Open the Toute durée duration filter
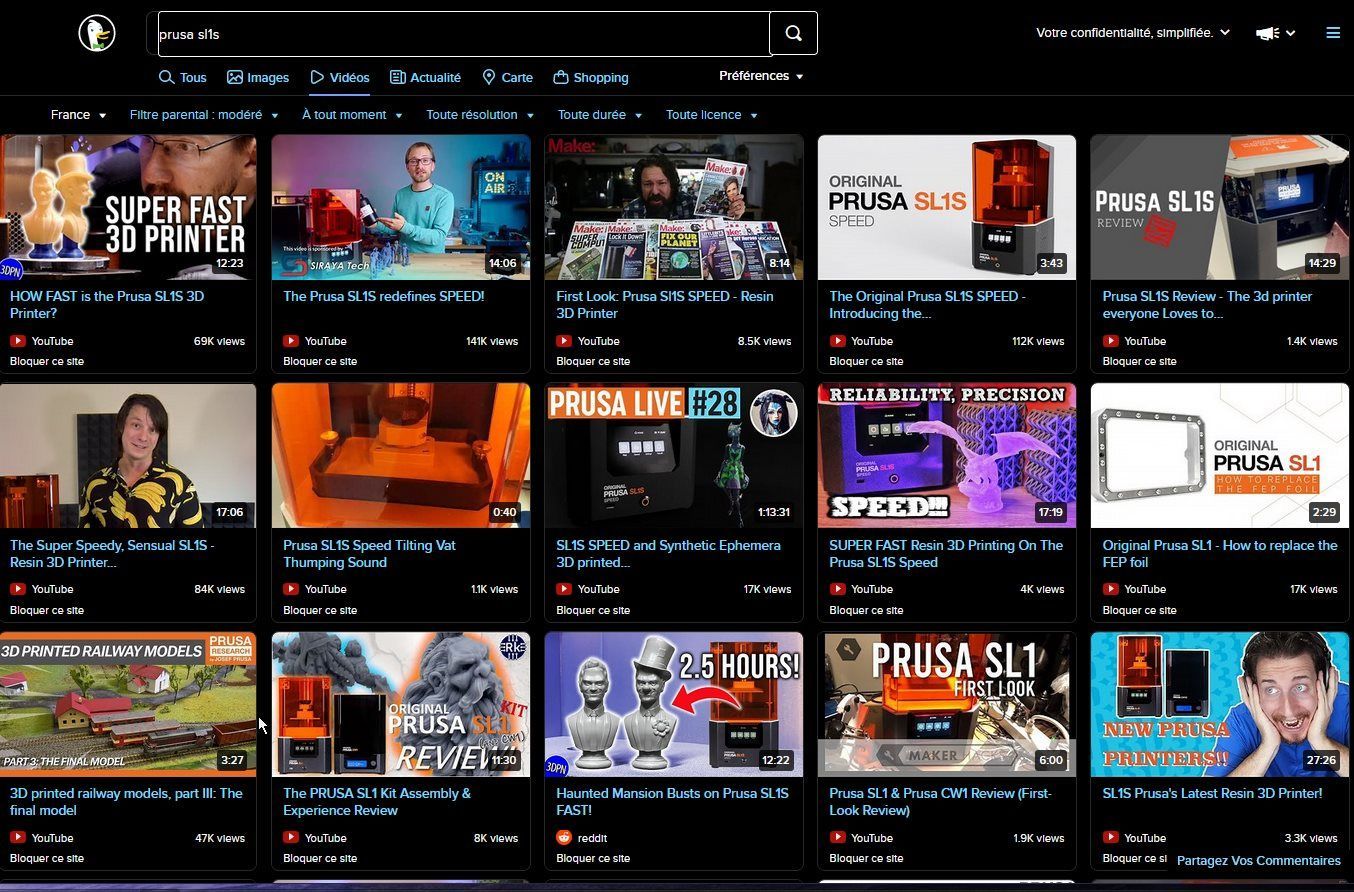The image size is (1354, 892). click(600, 115)
